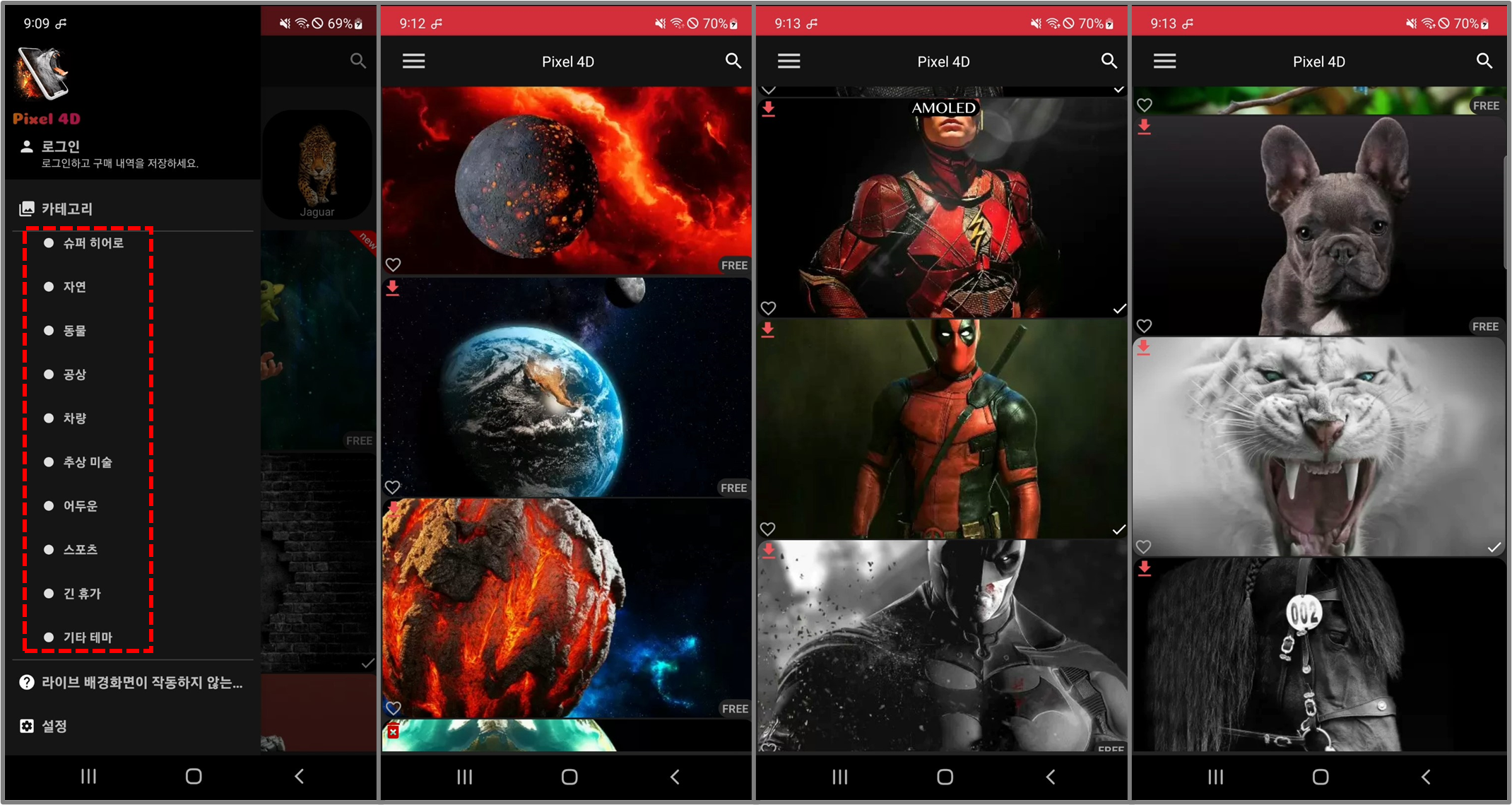Favorite the Earth wallpaper with heart
Screen dimensions: 1512x805
[393, 487]
